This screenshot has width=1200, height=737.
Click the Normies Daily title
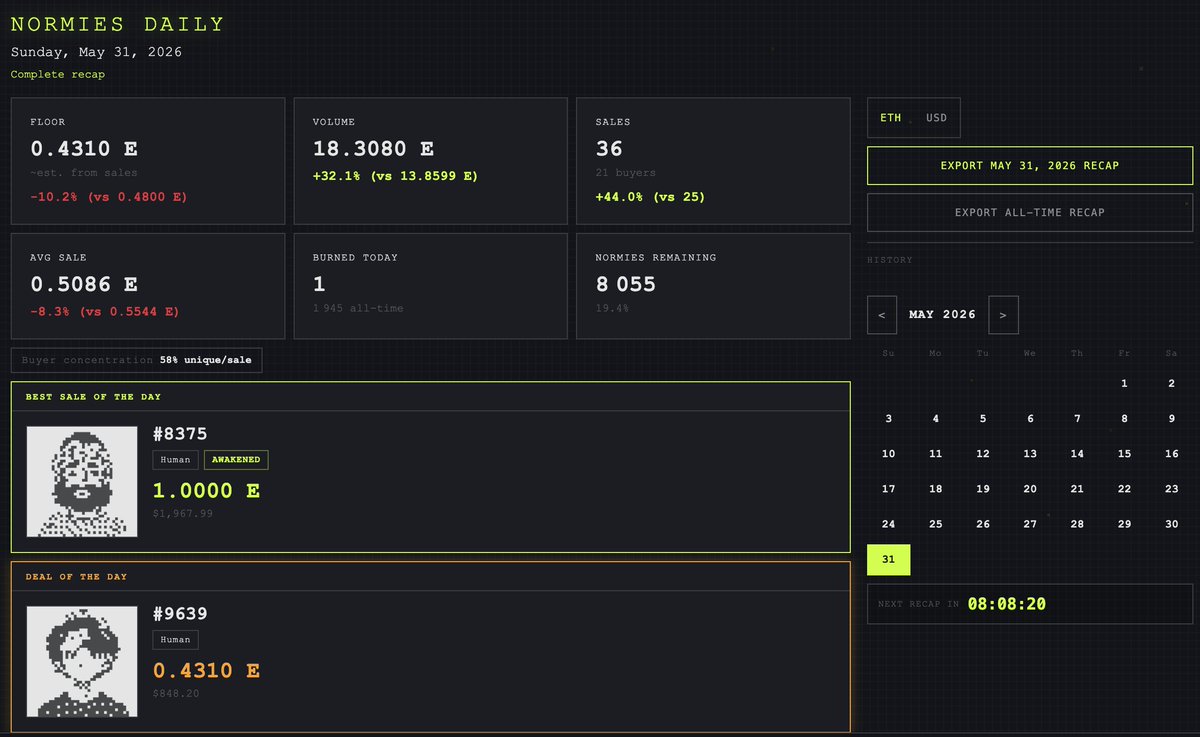pyautogui.click(x=118, y=24)
